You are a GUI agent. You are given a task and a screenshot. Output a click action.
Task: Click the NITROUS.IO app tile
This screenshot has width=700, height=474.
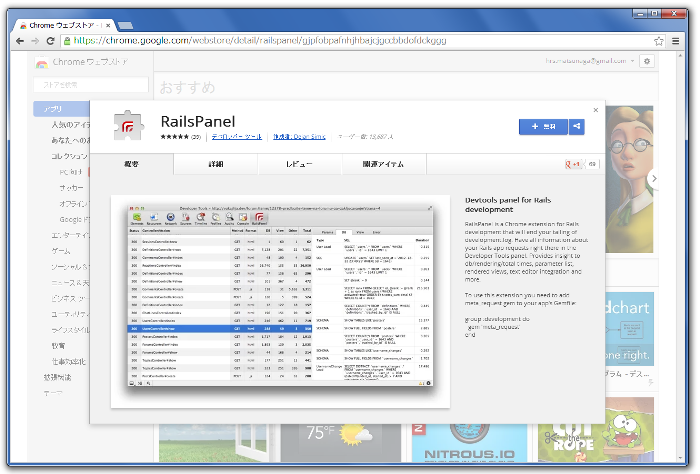(x=470, y=443)
